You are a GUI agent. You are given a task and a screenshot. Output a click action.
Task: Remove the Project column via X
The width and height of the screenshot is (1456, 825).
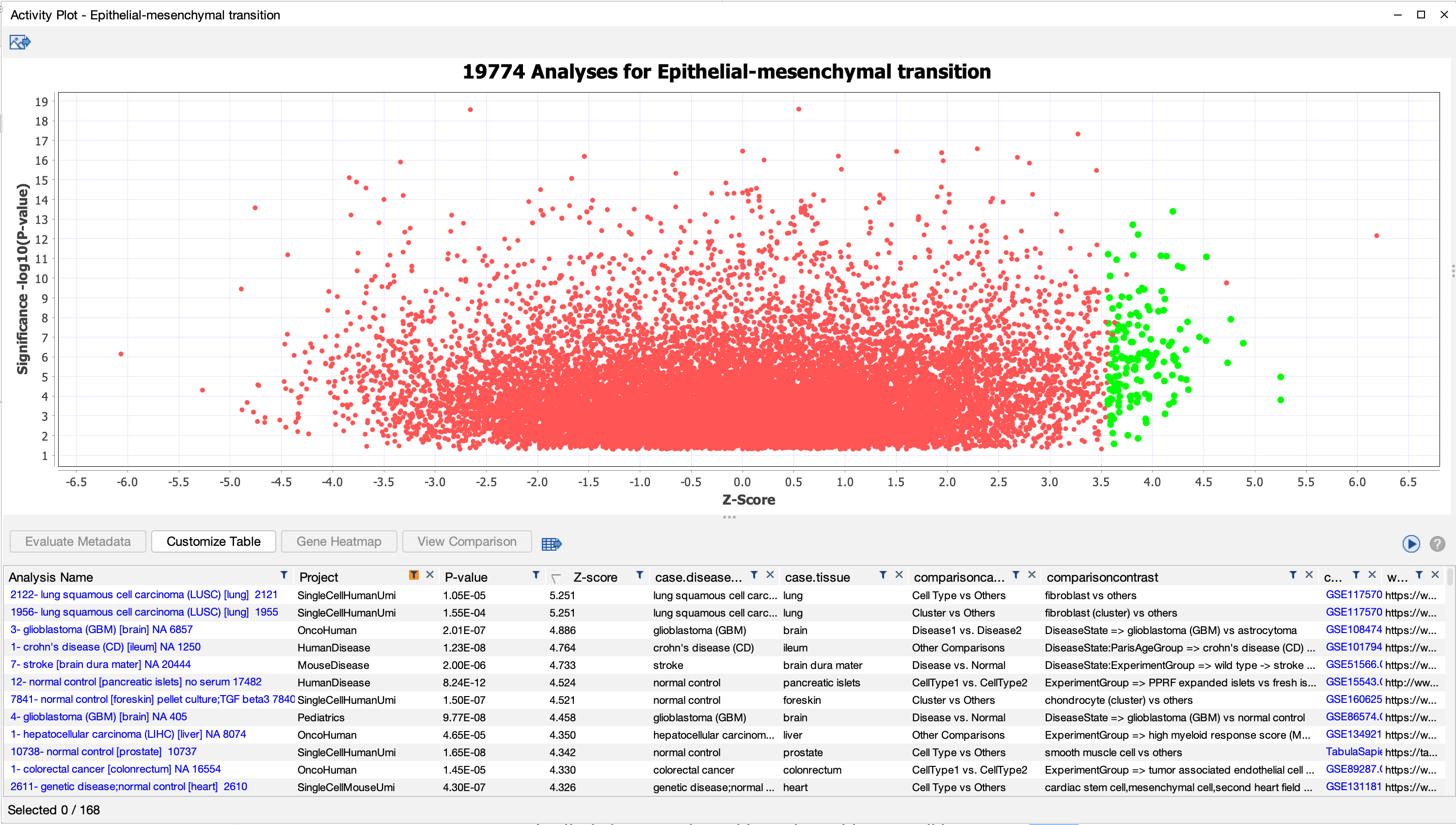(430, 575)
